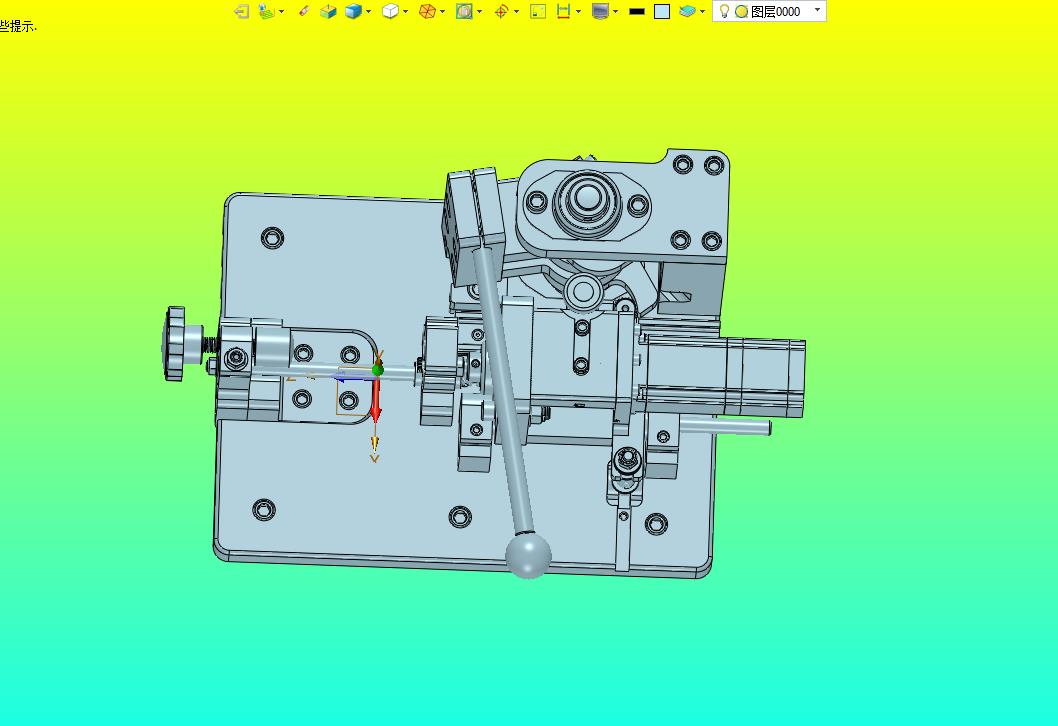Viewport: 1058px width, 726px height.
Task: Select the eraser tool icon
Action: (304, 11)
